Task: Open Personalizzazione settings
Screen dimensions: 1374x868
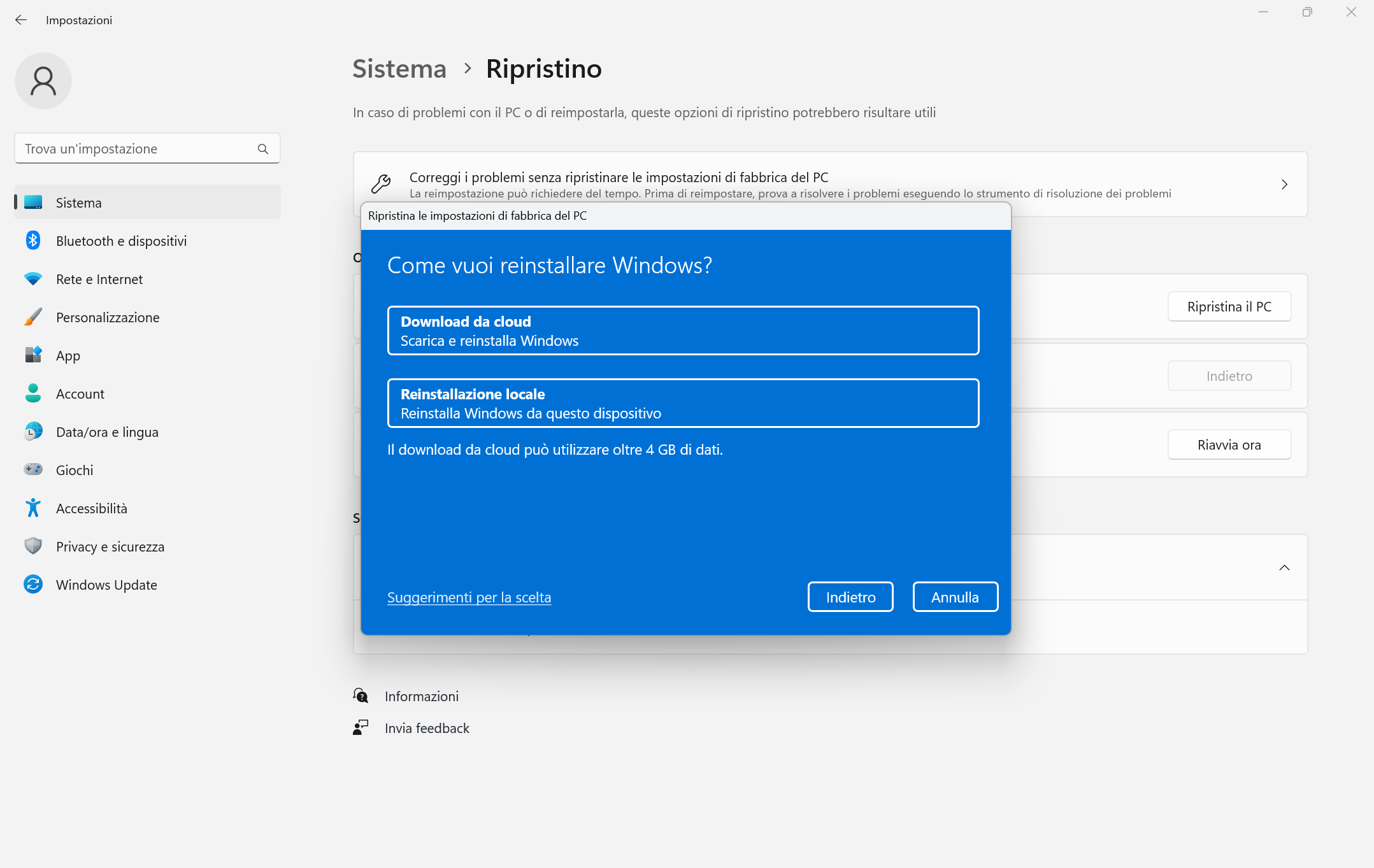Action: tap(107, 317)
